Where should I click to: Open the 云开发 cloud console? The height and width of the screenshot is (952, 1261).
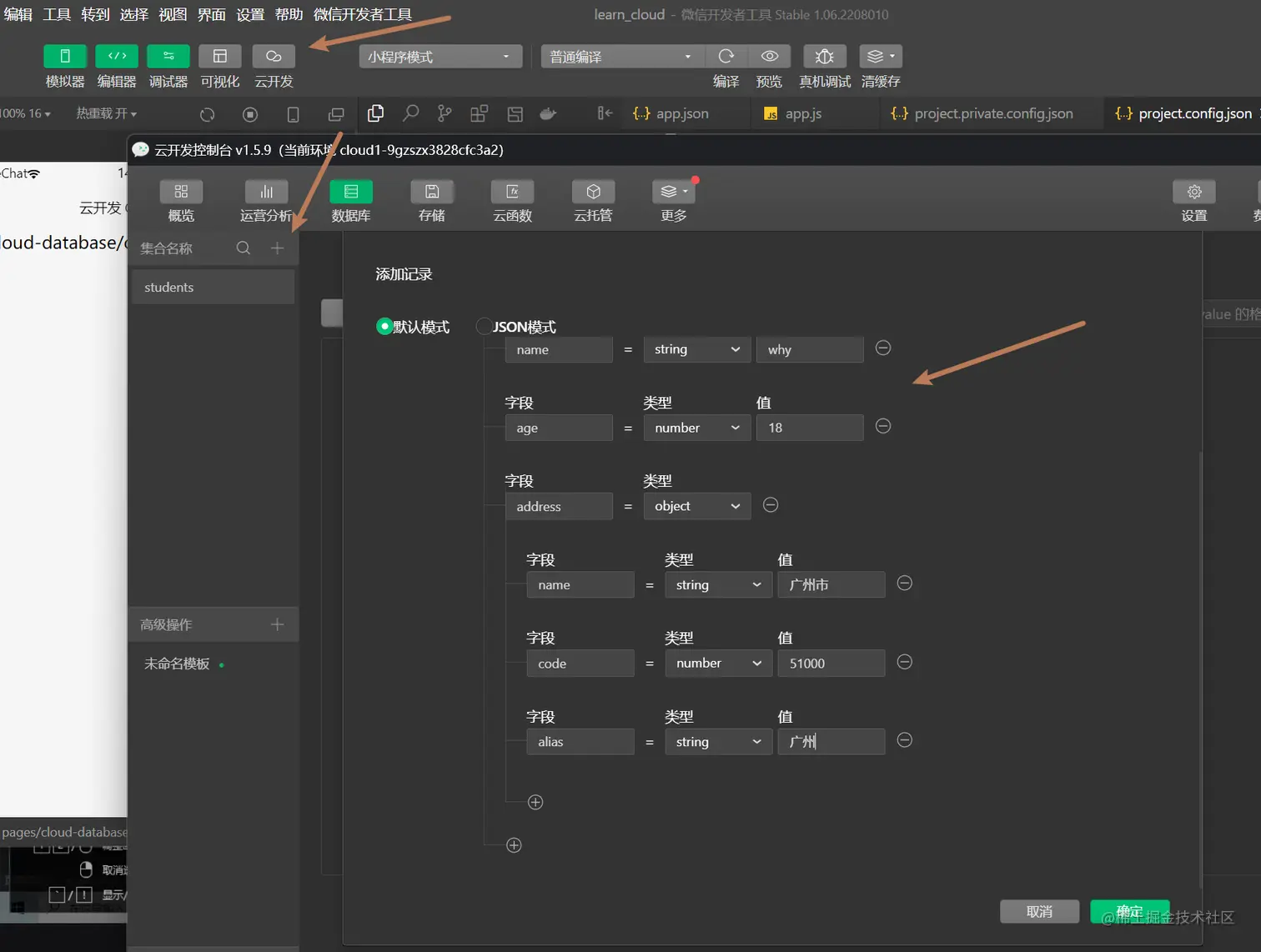pos(274,56)
